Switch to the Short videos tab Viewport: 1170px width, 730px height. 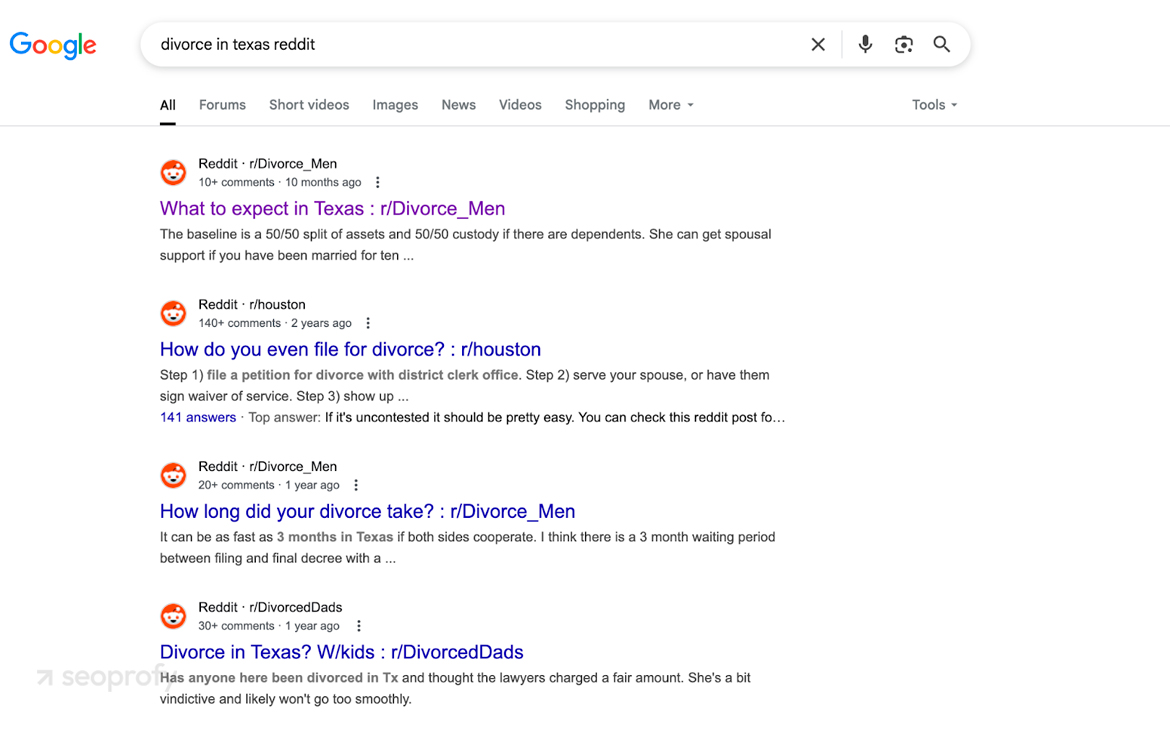pos(309,105)
